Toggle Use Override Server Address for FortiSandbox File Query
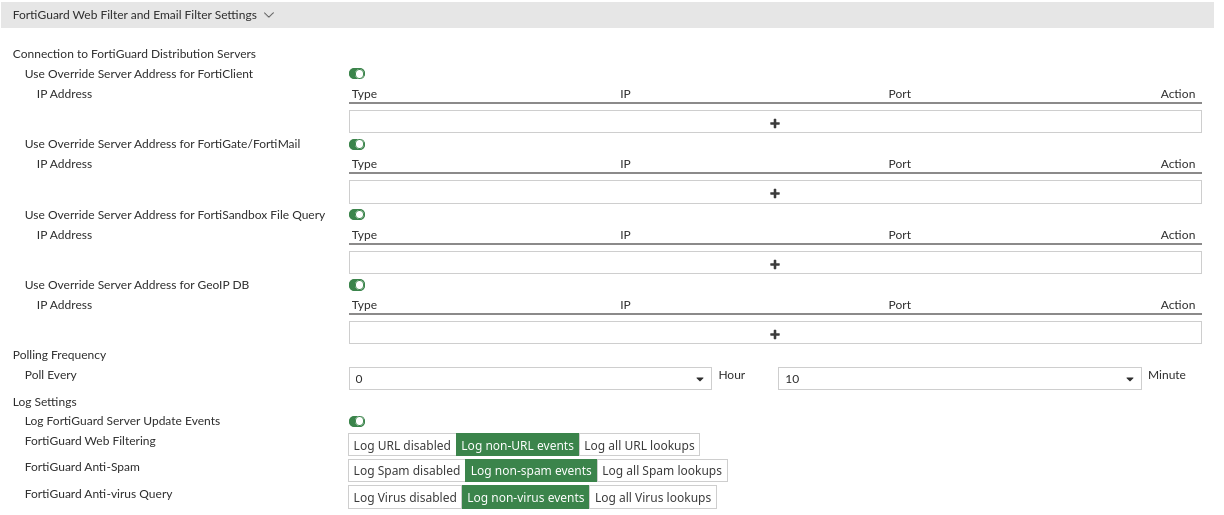Screen dimensions: 1224x515 click(x=357, y=214)
